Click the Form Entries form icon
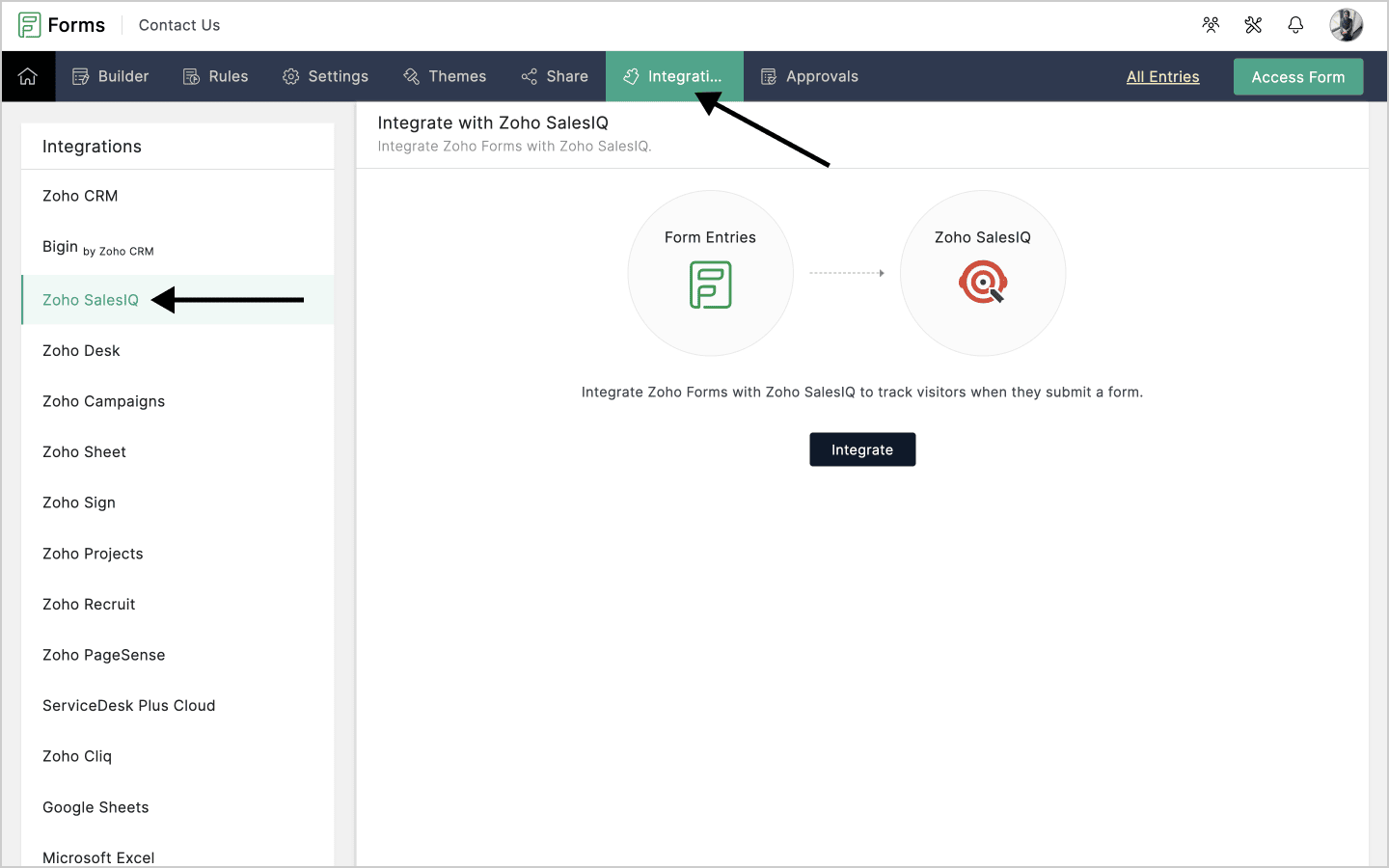This screenshot has height=868, width=1389. (711, 285)
